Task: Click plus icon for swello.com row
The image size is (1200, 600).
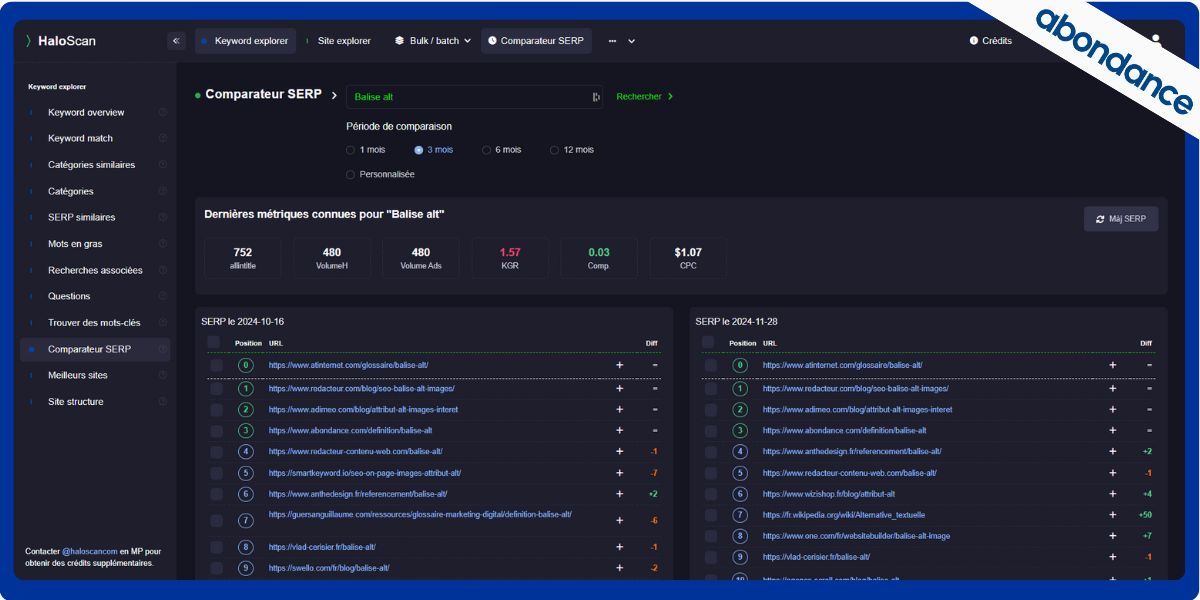Action: click(619, 568)
